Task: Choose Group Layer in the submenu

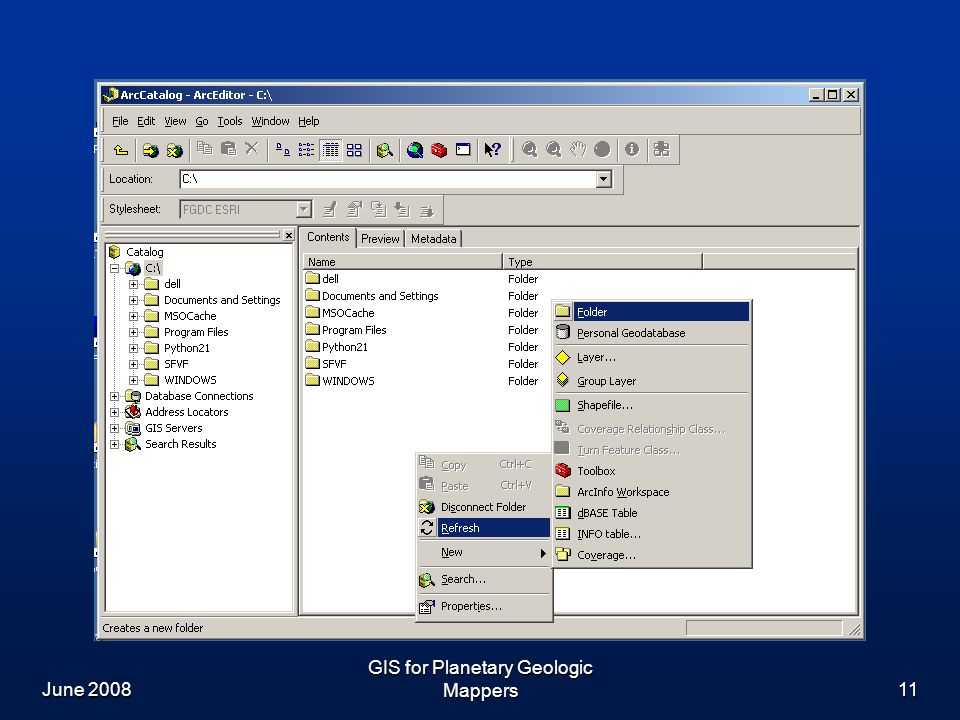Action: [x=651, y=381]
